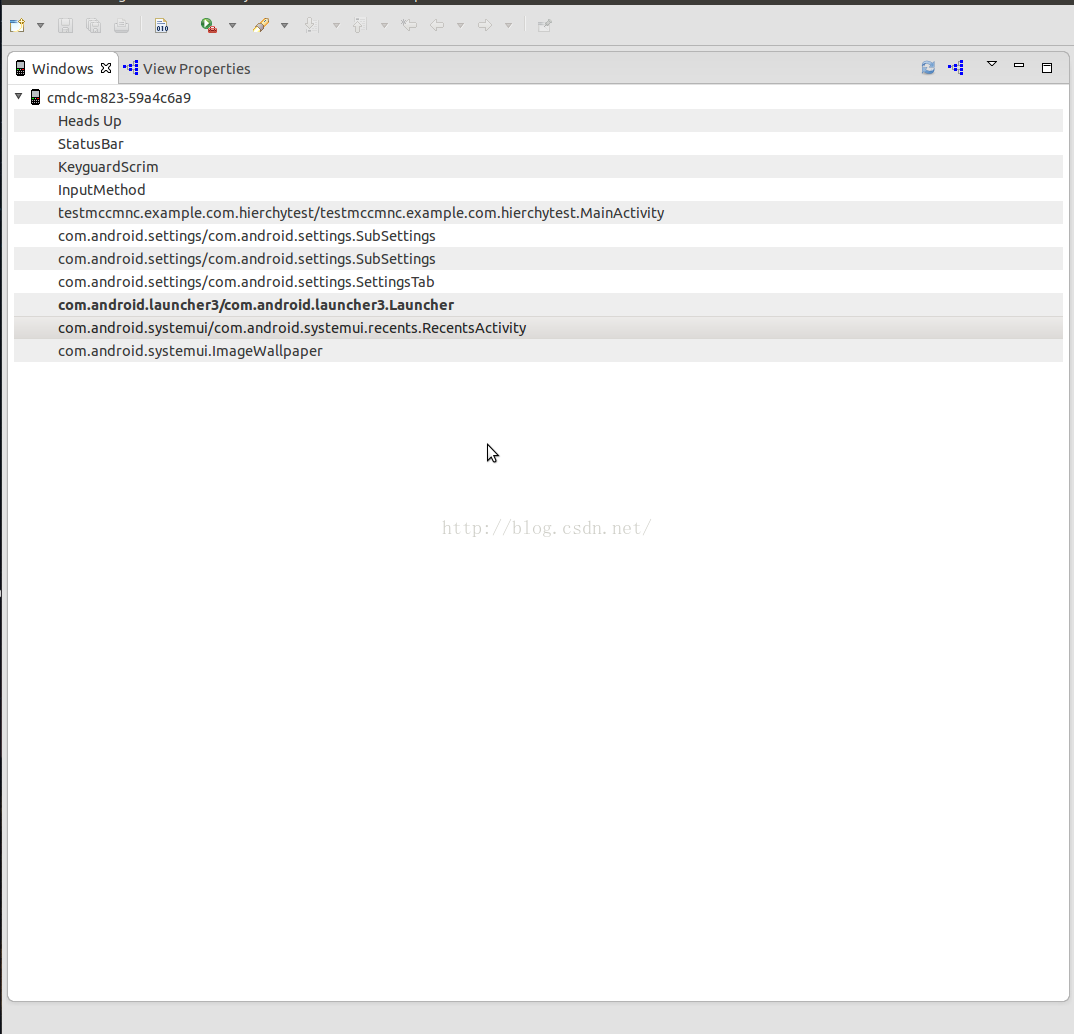The image size is (1074, 1034).
Task: Collapse the cmdc-m823-59a4c6a9 device node
Action: (19, 97)
